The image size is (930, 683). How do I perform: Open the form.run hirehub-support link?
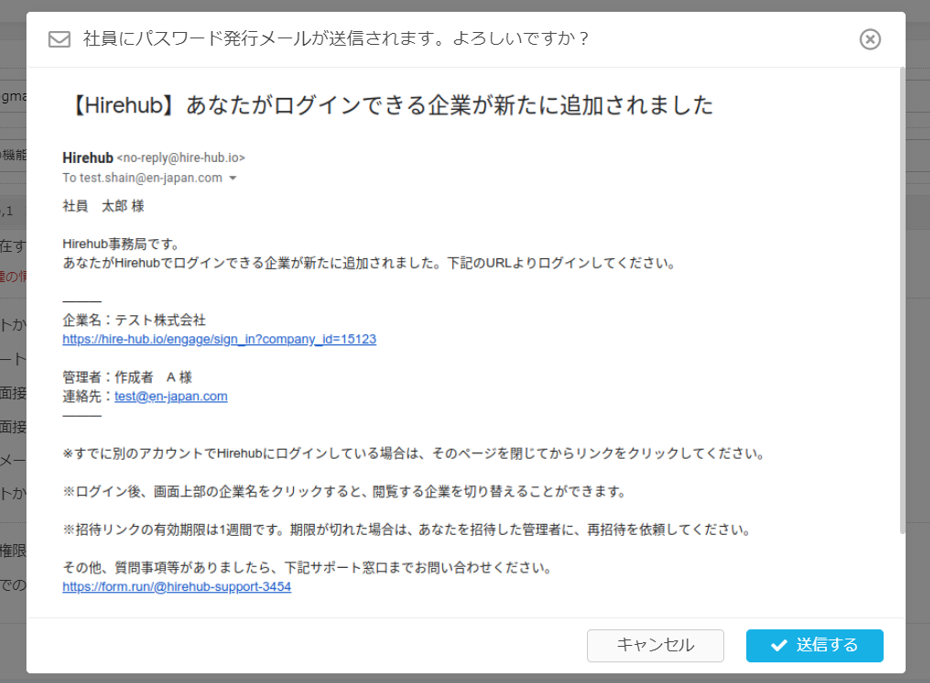[x=176, y=587]
